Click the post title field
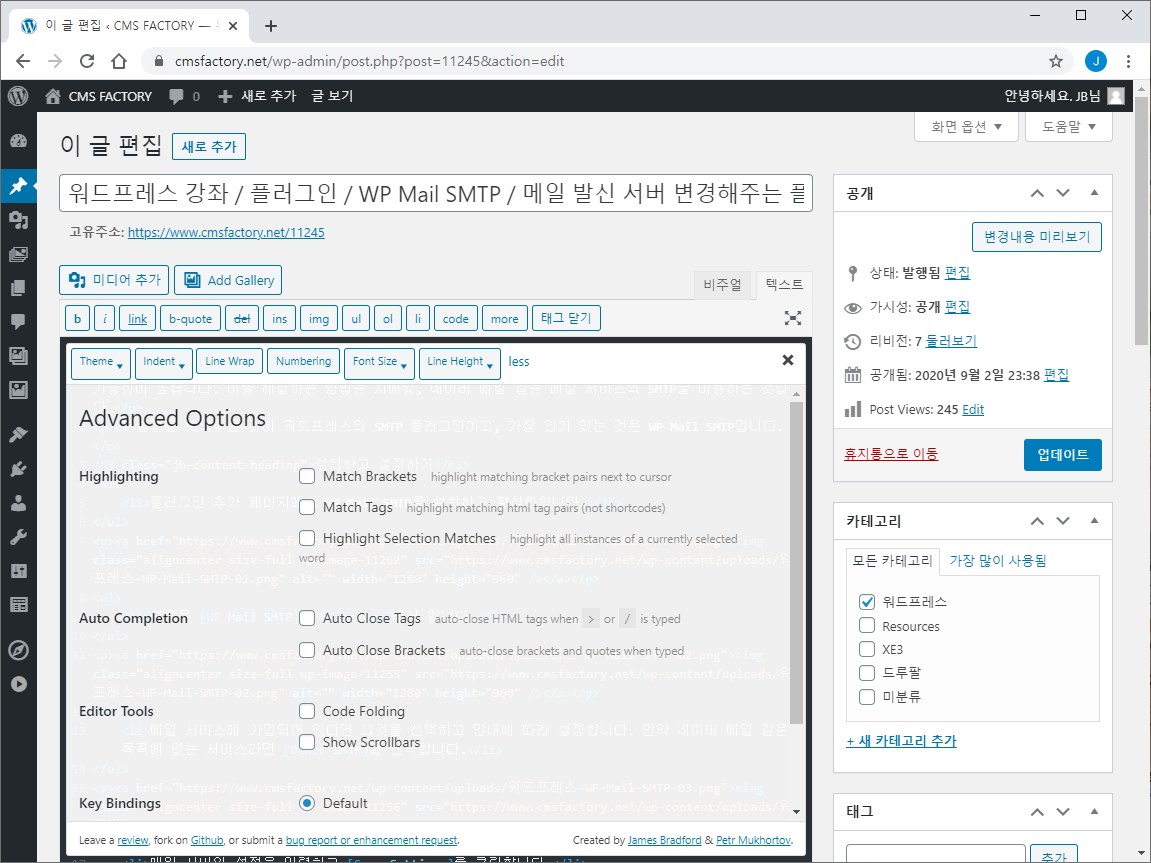 [436, 193]
